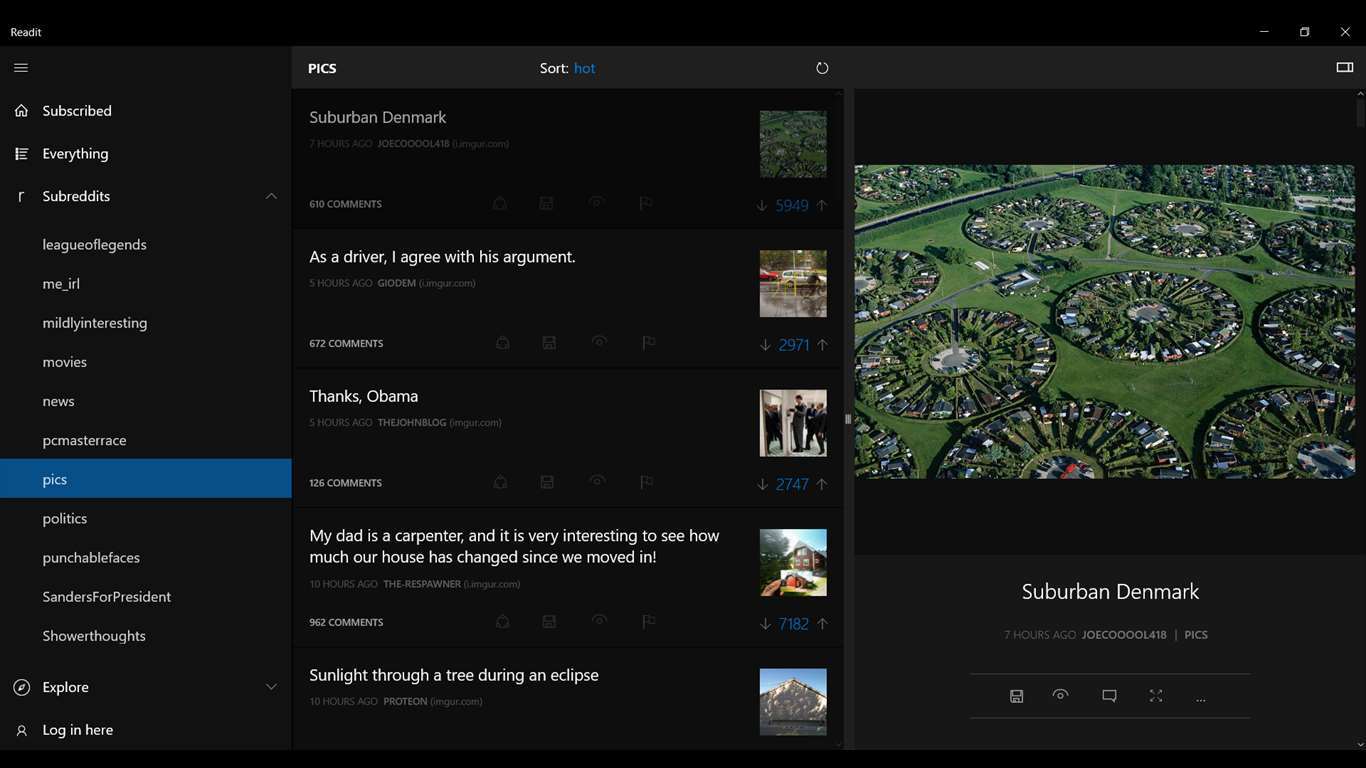Image resolution: width=1366 pixels, height=768 pixels.
Task: Hide the driver argument post via eye icon
Action: pyautogui.click(x=599, y=342)
